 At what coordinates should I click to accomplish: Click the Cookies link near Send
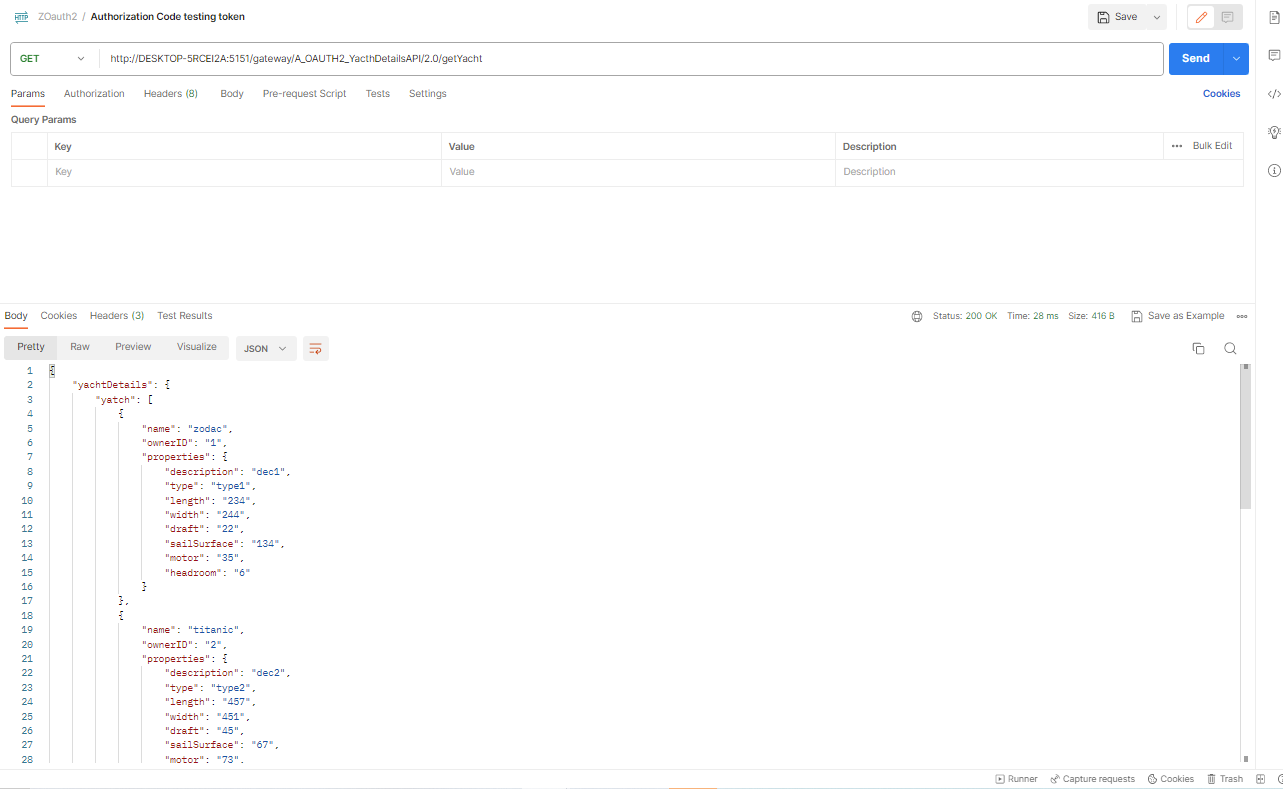point(1221,94)
